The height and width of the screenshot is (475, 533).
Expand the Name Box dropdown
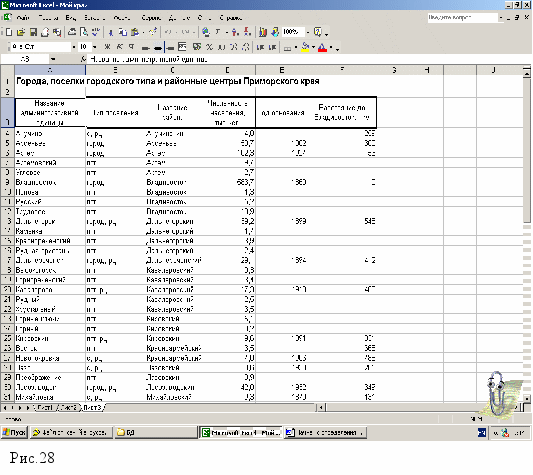(53, 59)
